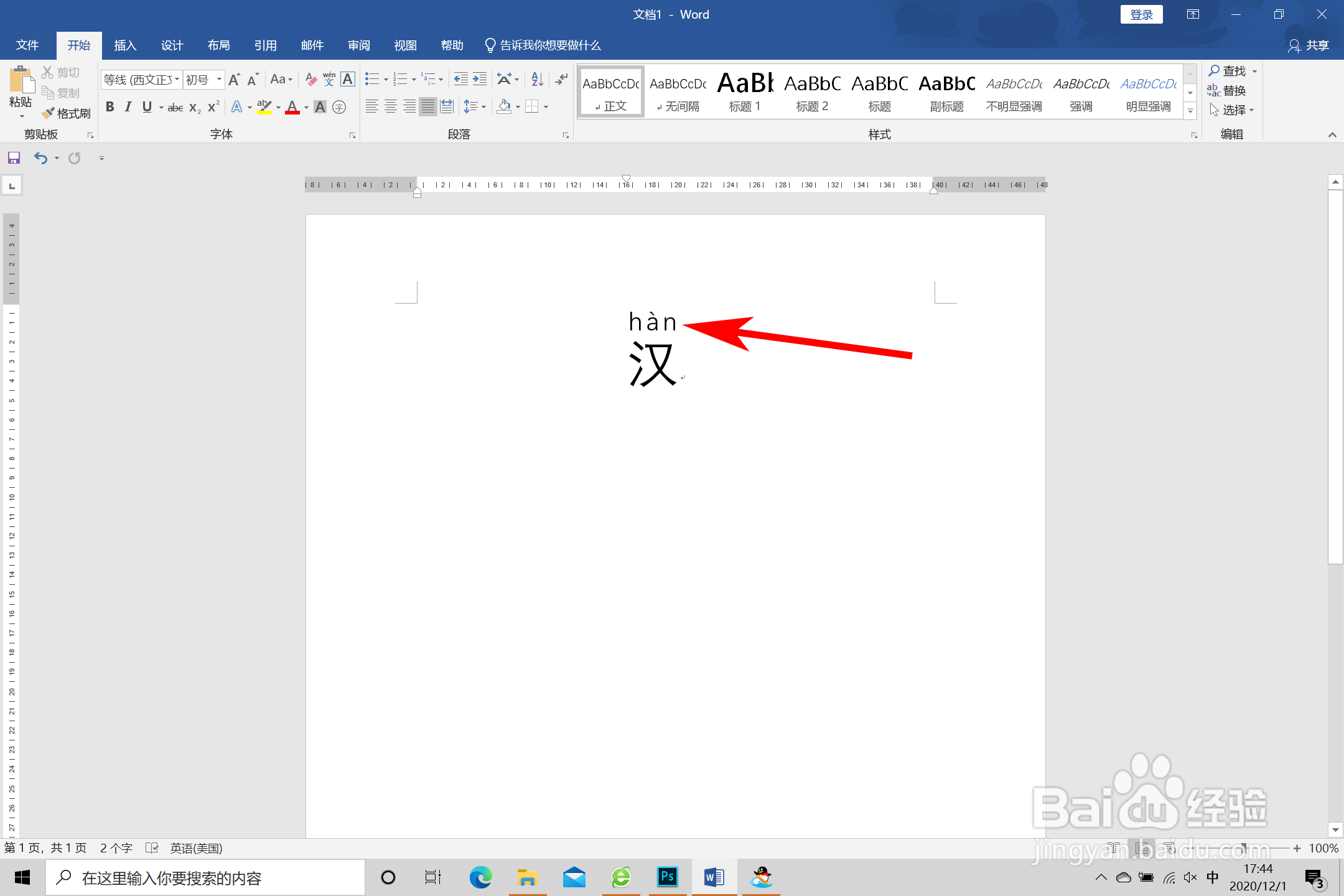Toggle italic formatting
1344x896 pixels.
(128, 107)
